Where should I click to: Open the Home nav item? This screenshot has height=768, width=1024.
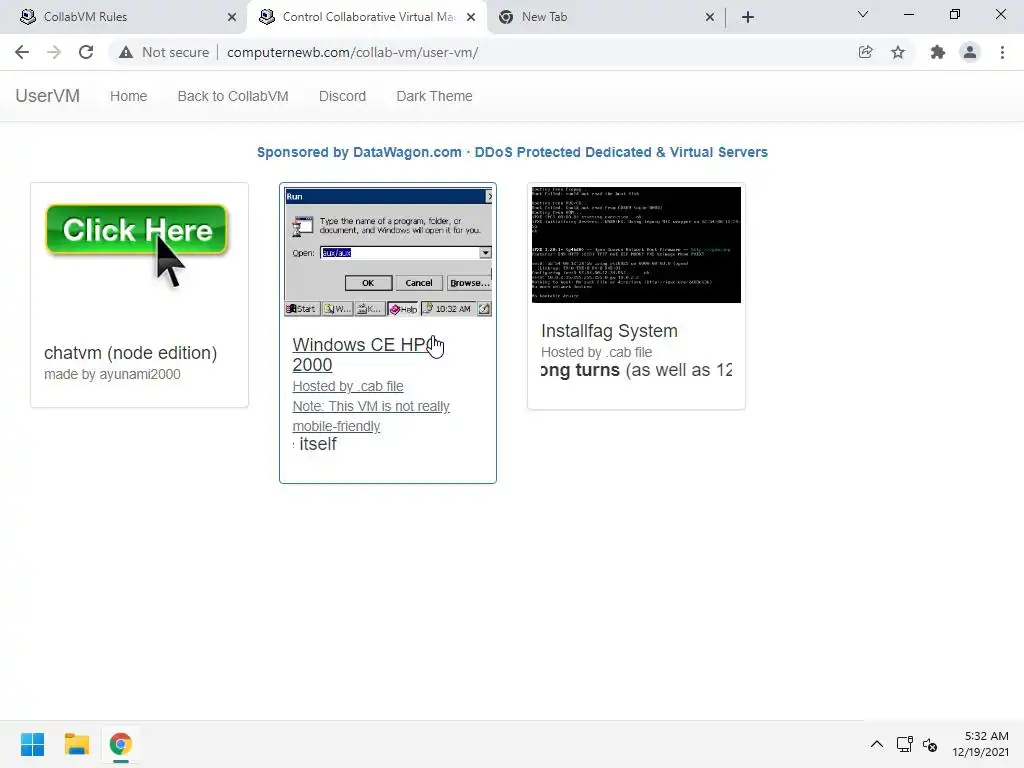129,96
